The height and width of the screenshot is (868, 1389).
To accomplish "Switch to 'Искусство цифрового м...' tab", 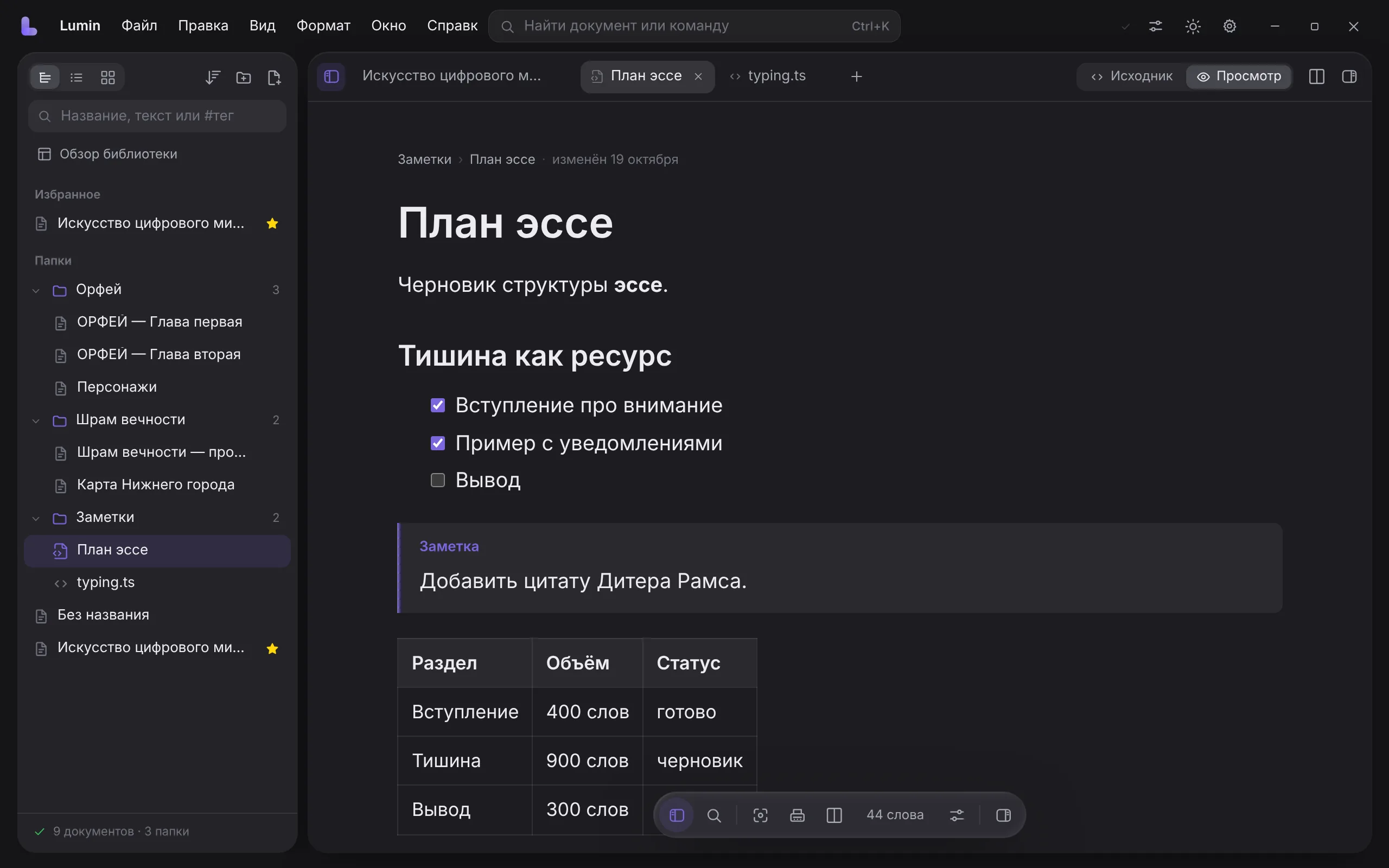I will point(451,76).
